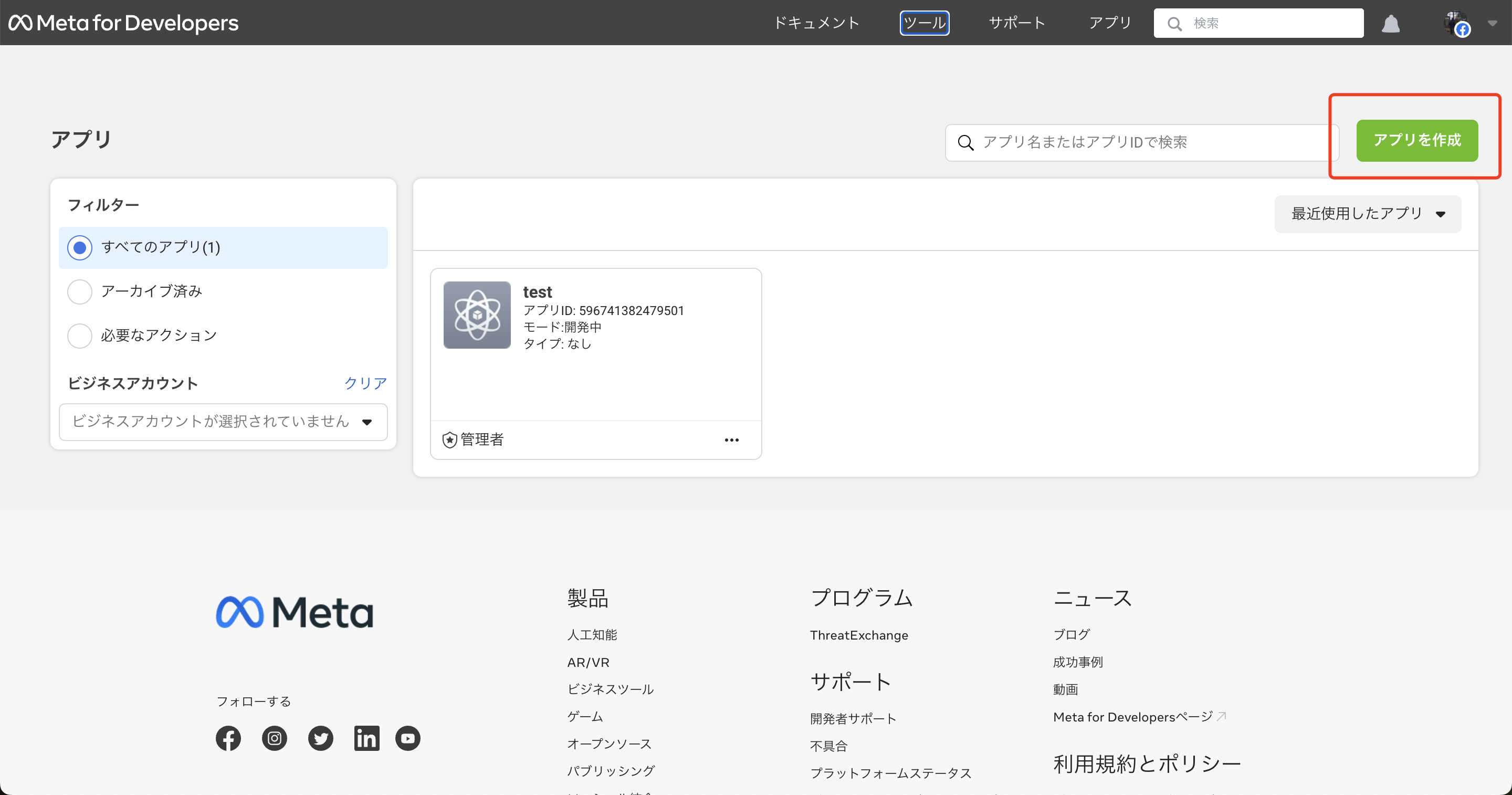1512x795 pixels.
Task: Open the AR/VR footer link
Action: (x=588, y=662)
